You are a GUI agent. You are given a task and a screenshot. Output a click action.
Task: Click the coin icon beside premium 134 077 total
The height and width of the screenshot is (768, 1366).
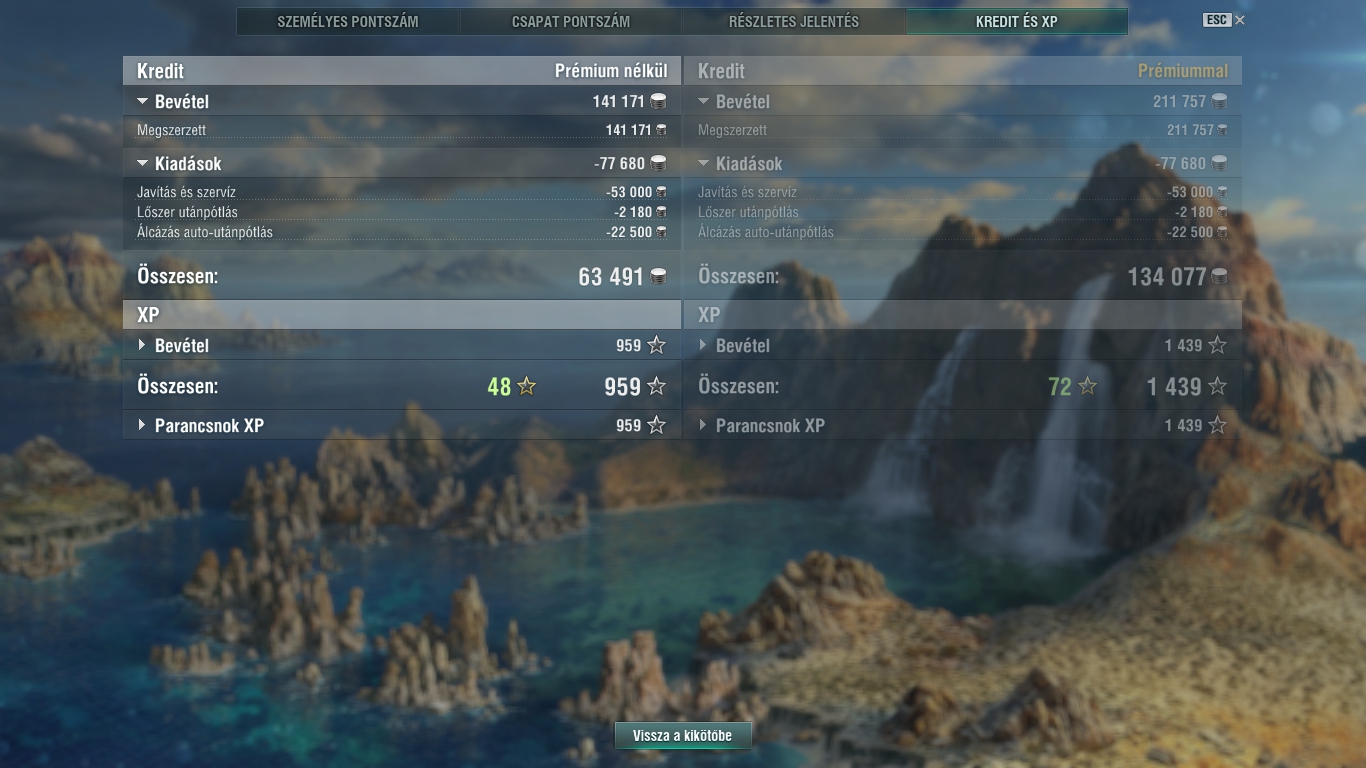1219,277
